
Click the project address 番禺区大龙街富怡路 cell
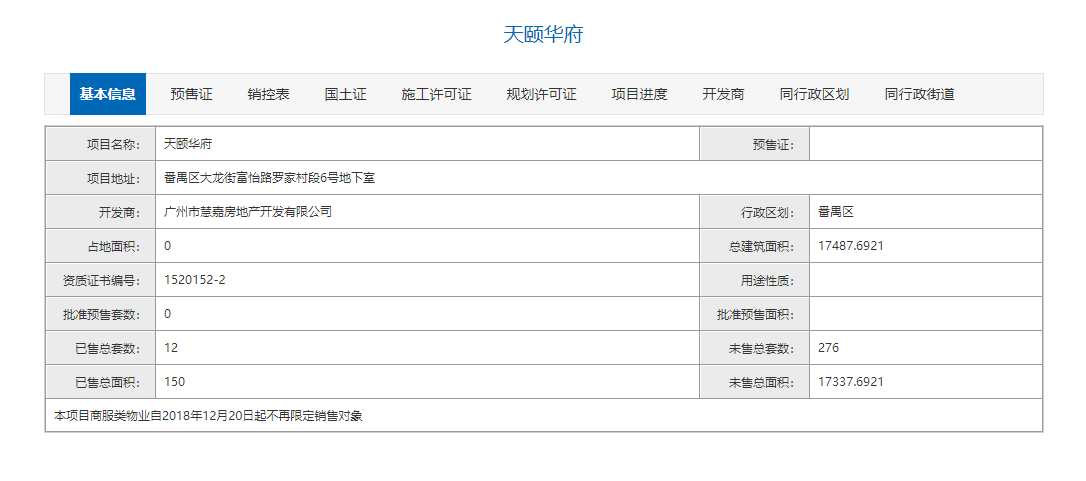click(269, 178)
